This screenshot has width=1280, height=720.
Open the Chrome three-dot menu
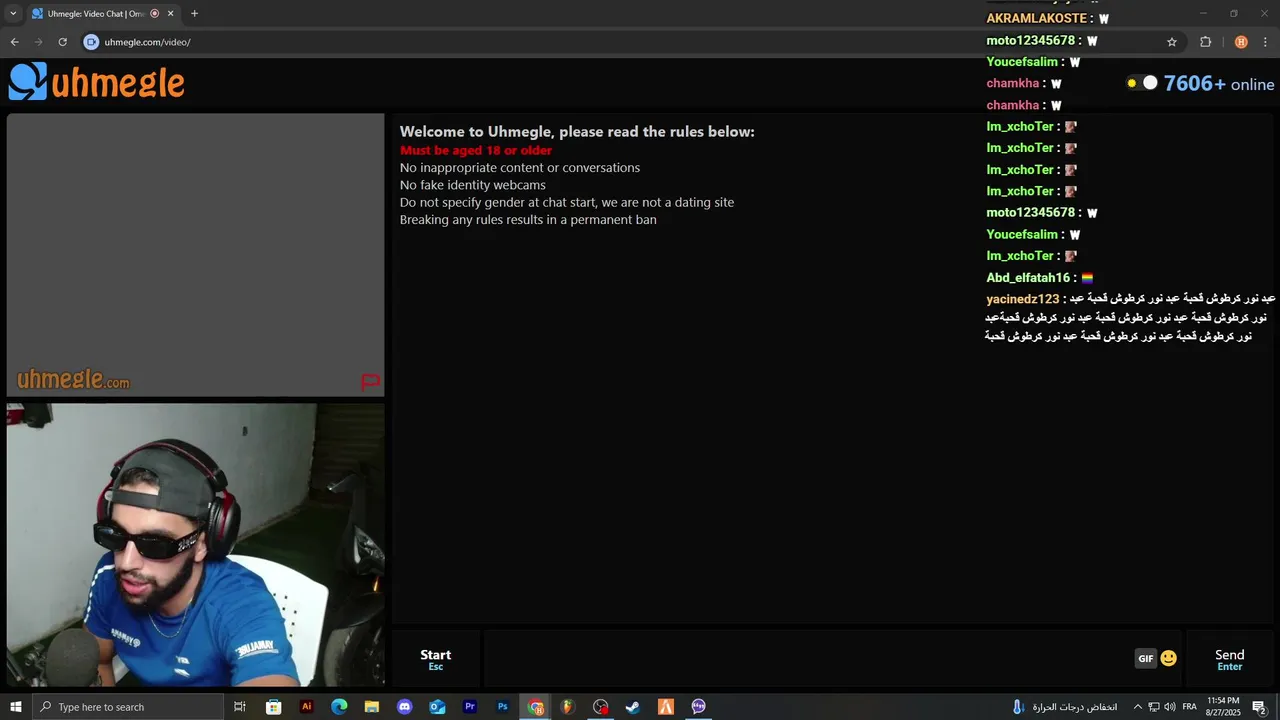click(1266, 42)
